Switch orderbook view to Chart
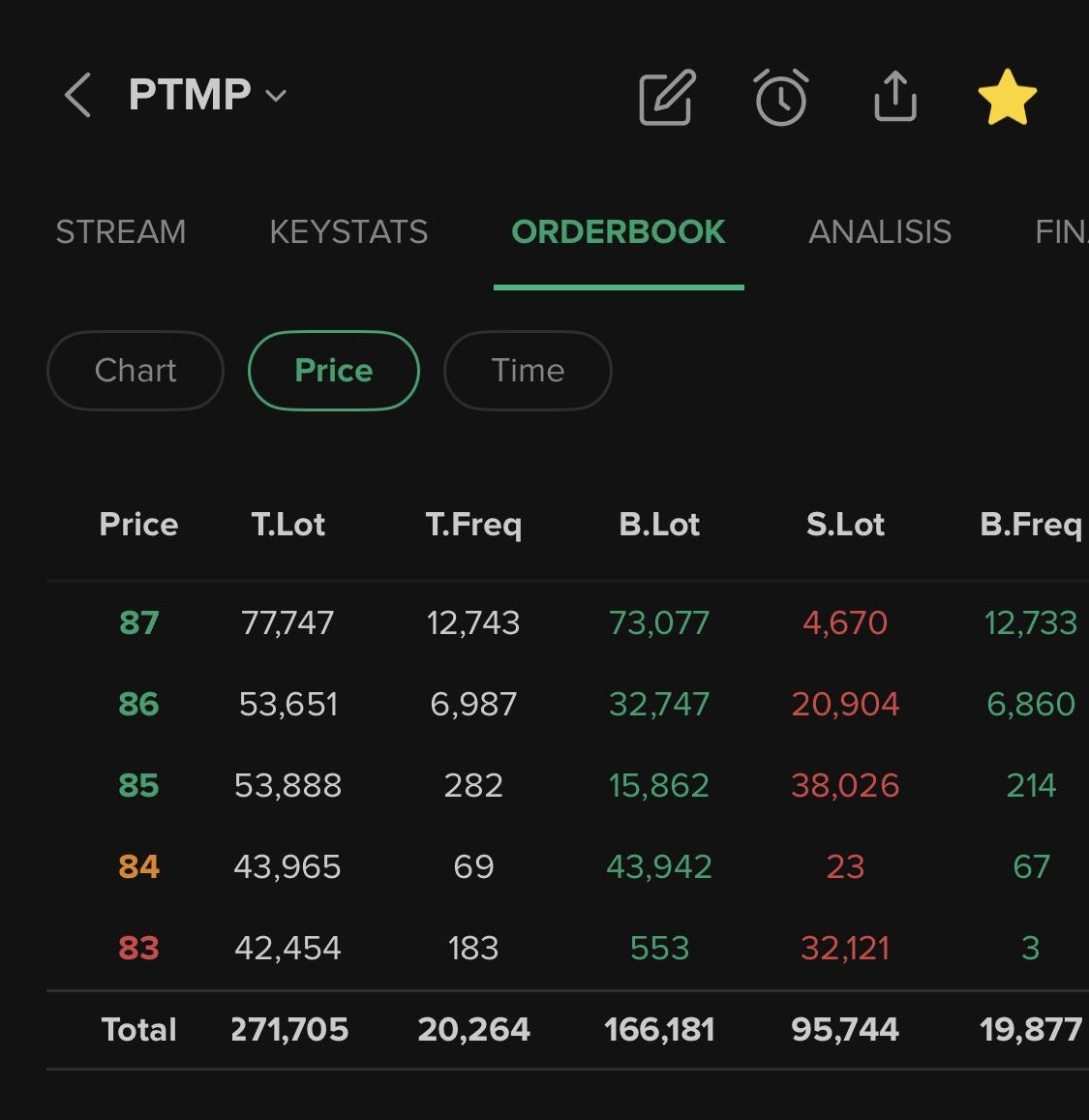Viewport: 1089px width, 1120px height. tap(136, 371)
